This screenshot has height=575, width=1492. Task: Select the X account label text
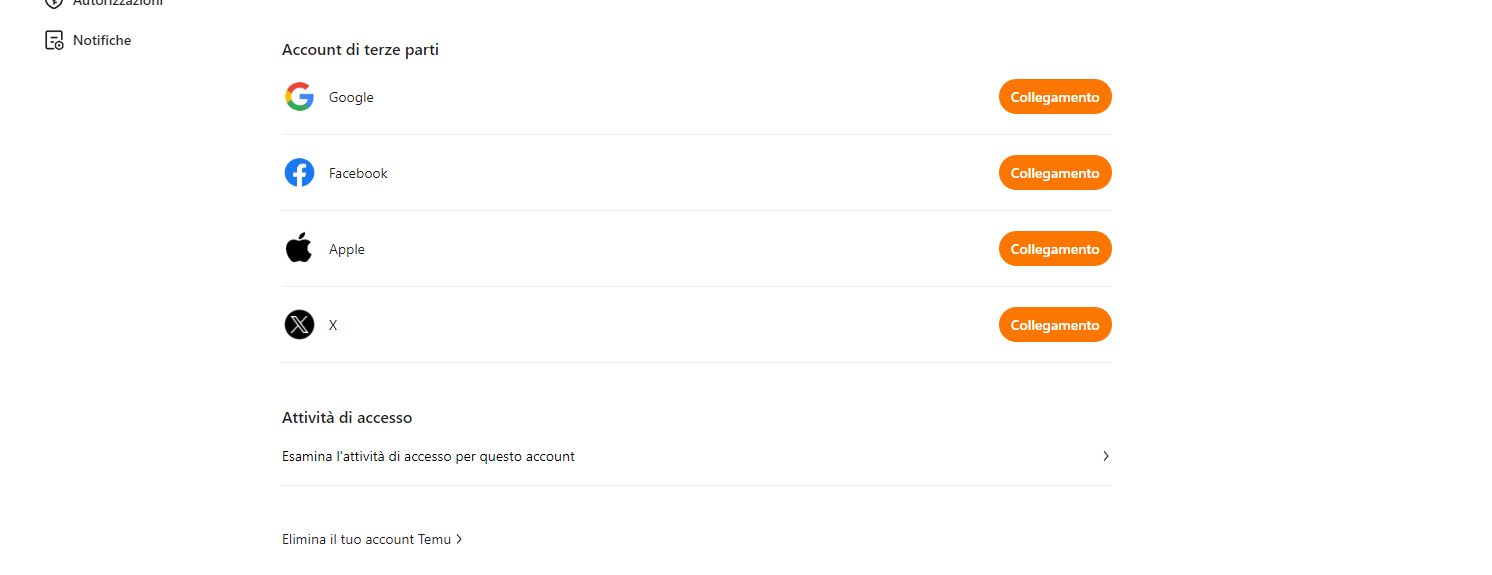[333, 325]
